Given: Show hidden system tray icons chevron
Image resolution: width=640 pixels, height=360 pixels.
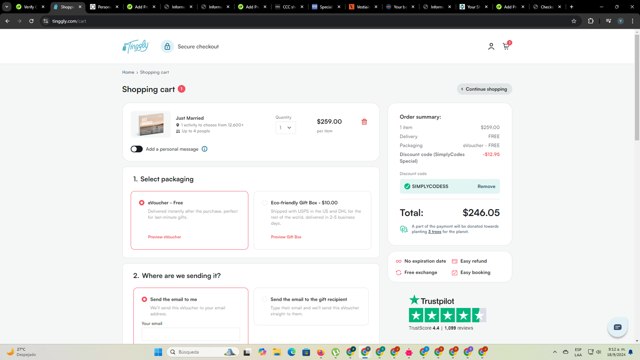Looking at the screenshot, I should pos(555,352).
